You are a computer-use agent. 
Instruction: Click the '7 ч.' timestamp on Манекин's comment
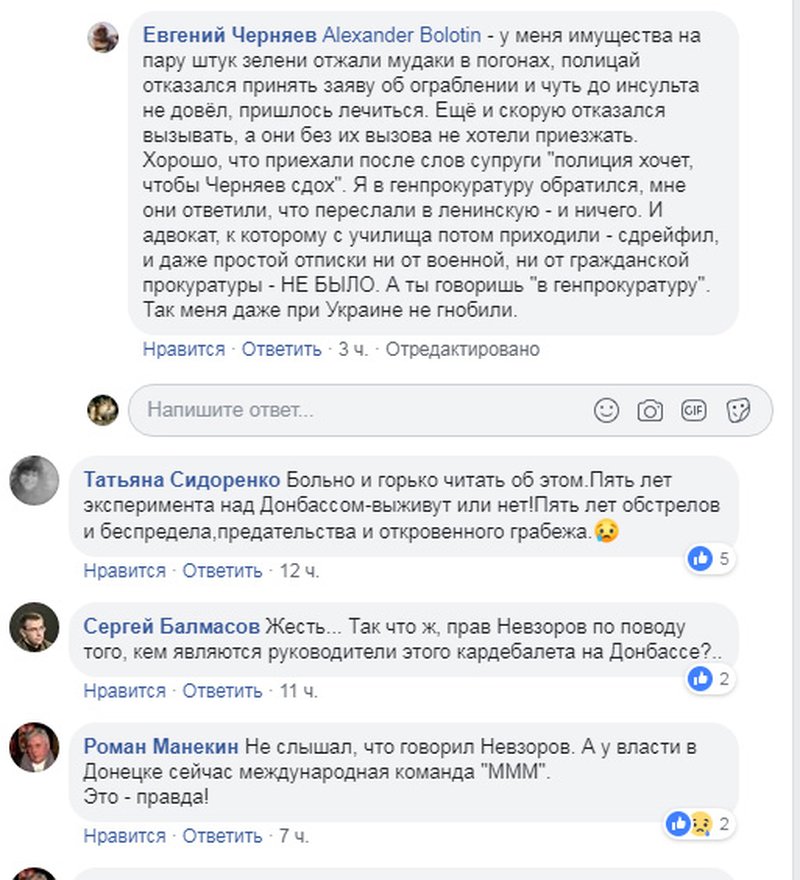(x=292, y=836)
